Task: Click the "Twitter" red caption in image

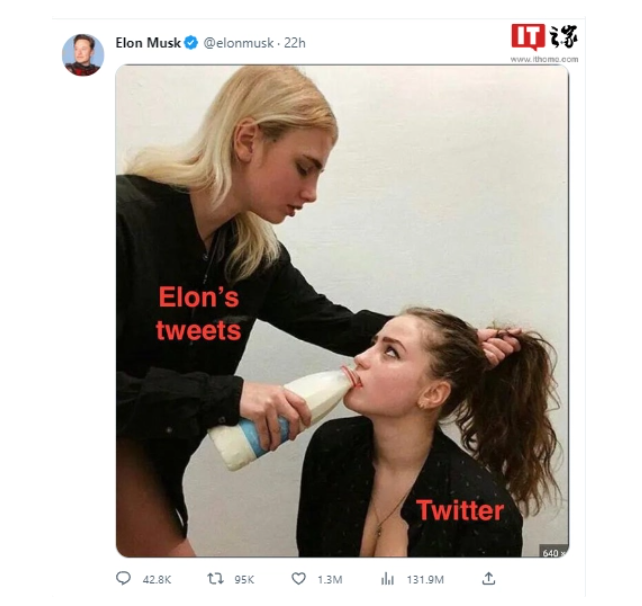Action: click(461, 511)
